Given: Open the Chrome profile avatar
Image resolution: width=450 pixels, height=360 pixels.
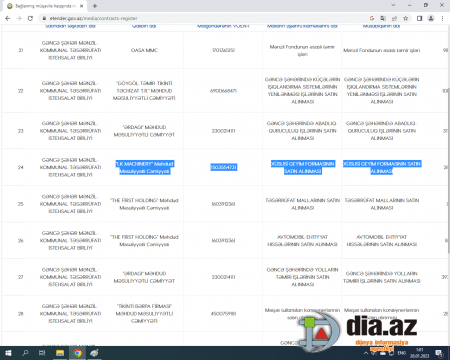Looking at the screenshot, I should 431,18.
